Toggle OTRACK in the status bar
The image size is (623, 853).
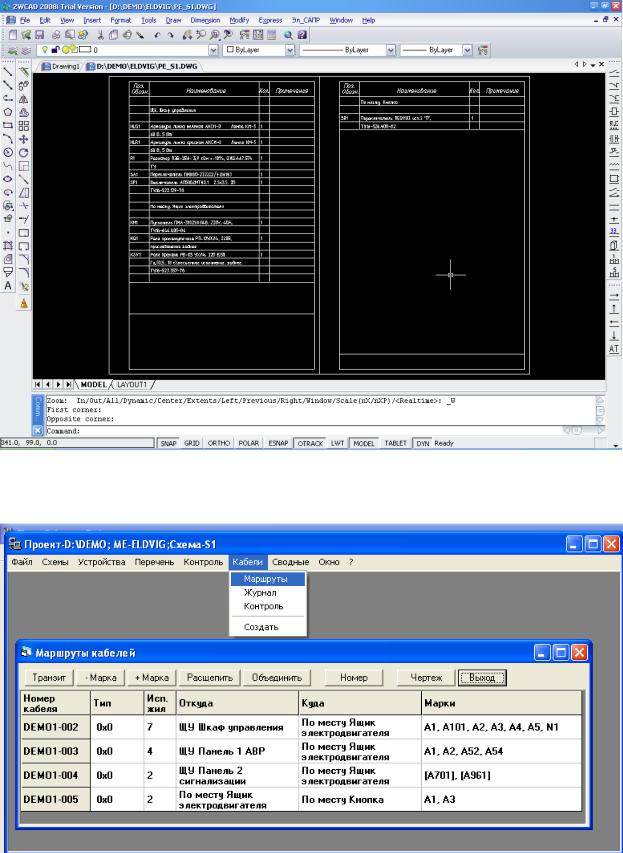(310, 441)
